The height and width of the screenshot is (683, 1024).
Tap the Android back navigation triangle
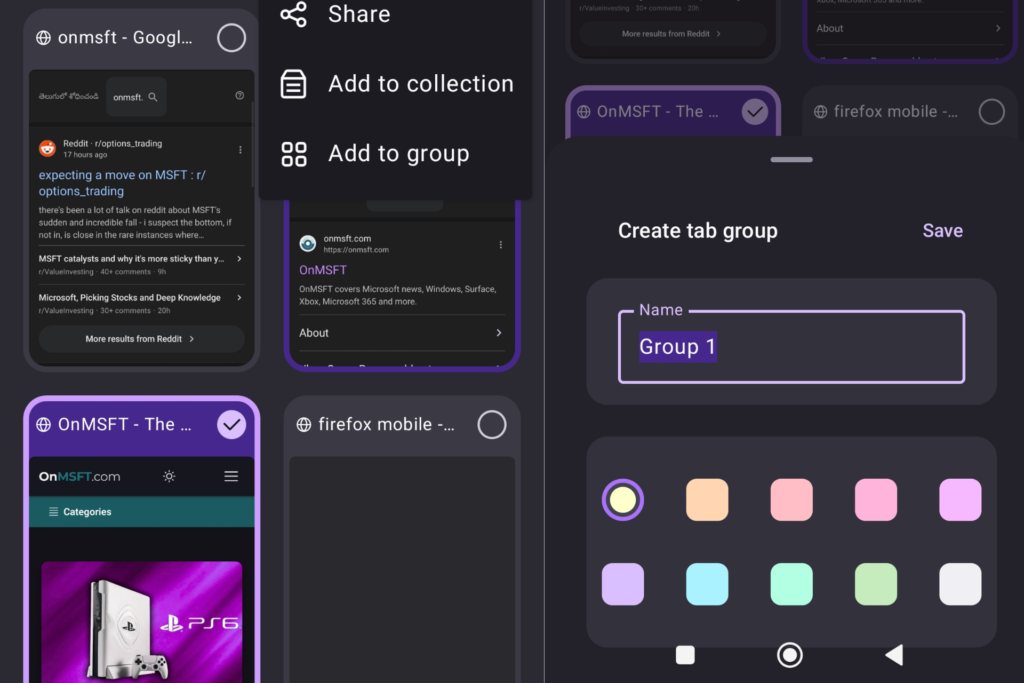click(x=894, y=655)
